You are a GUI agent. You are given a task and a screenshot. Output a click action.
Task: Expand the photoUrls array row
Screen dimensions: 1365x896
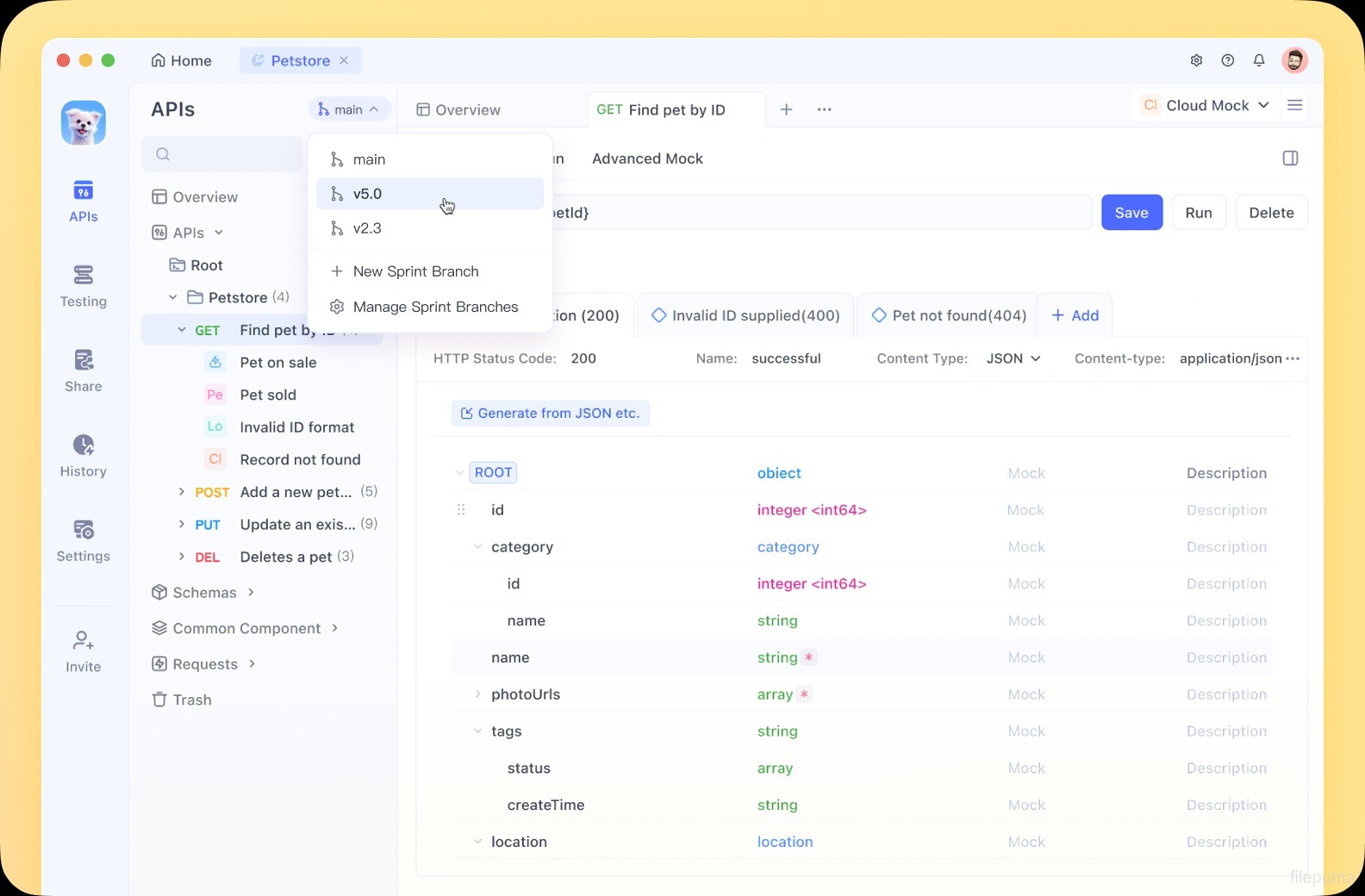(477, 694)
